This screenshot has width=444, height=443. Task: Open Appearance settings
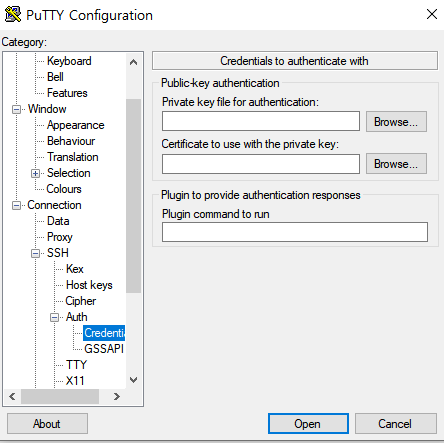76,125
